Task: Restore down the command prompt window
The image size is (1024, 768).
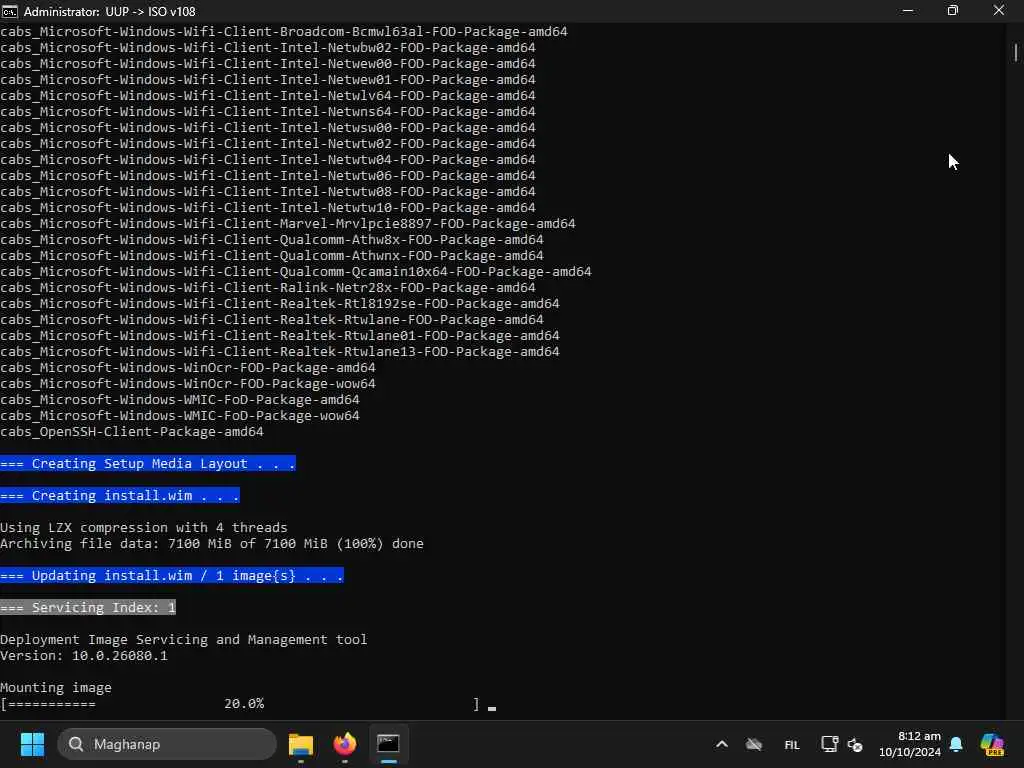Action: [953, 11]
